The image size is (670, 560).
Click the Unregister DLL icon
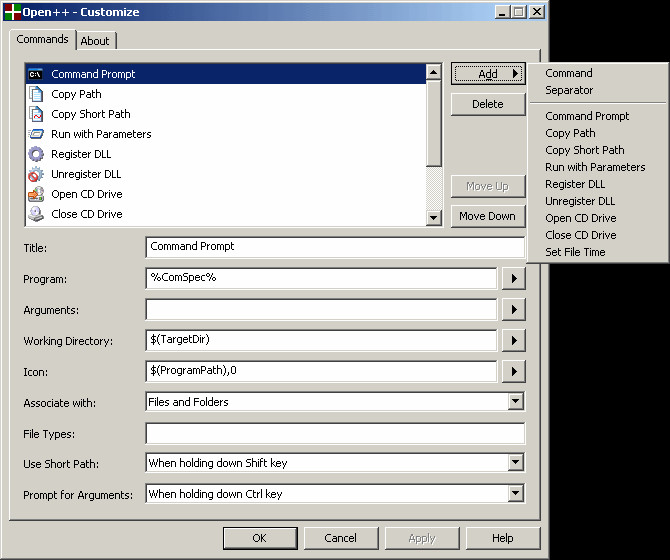36,174
